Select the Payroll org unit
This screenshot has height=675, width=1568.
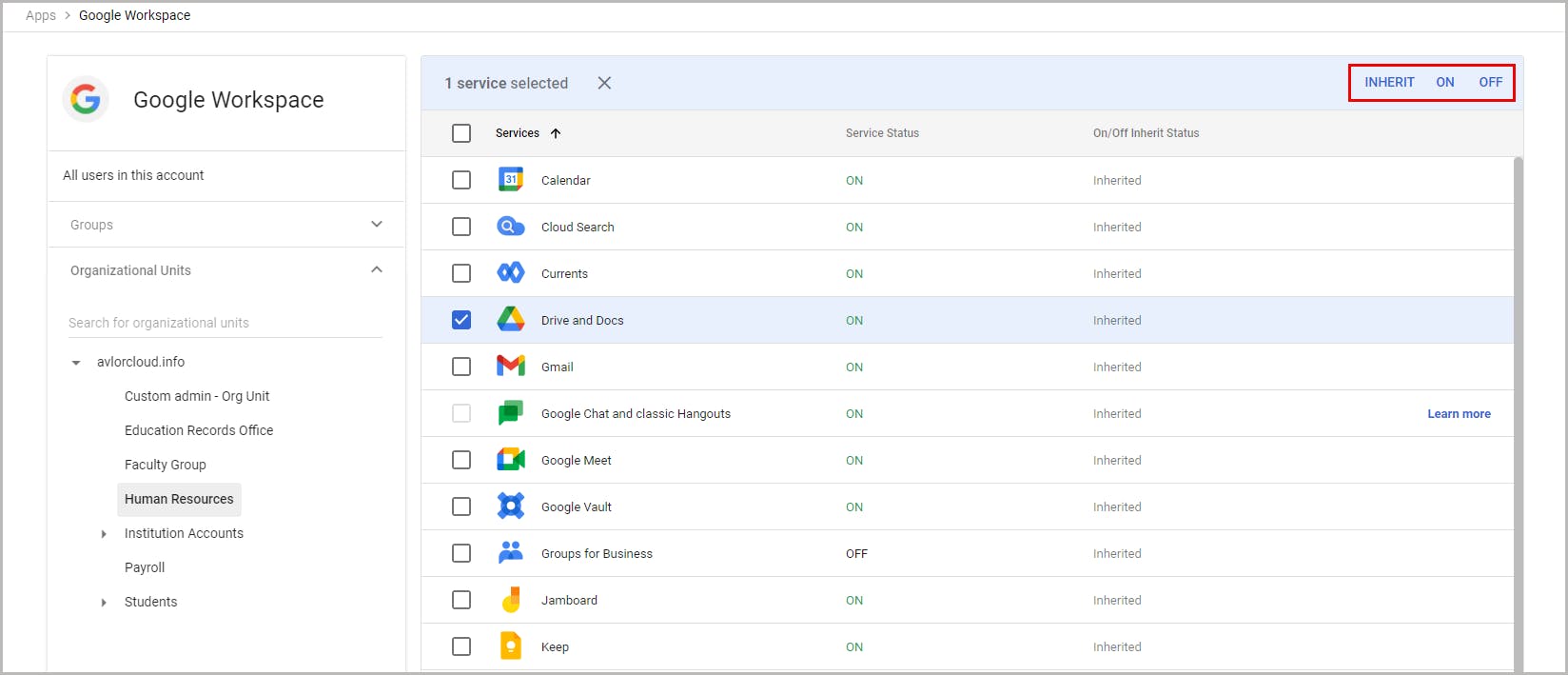click(x=145, y=567)
